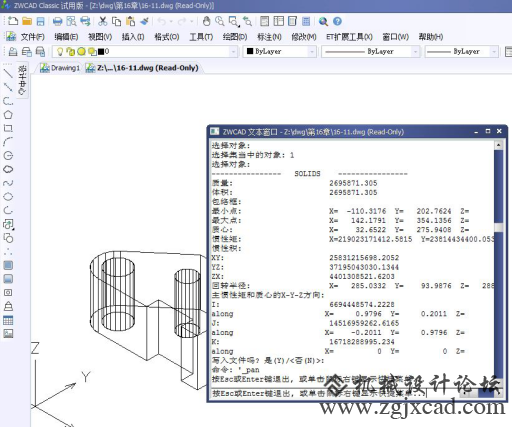Viewport: 512px width, 428px height.
Task: Create a new drawing file
Action: tap(13, 21)
